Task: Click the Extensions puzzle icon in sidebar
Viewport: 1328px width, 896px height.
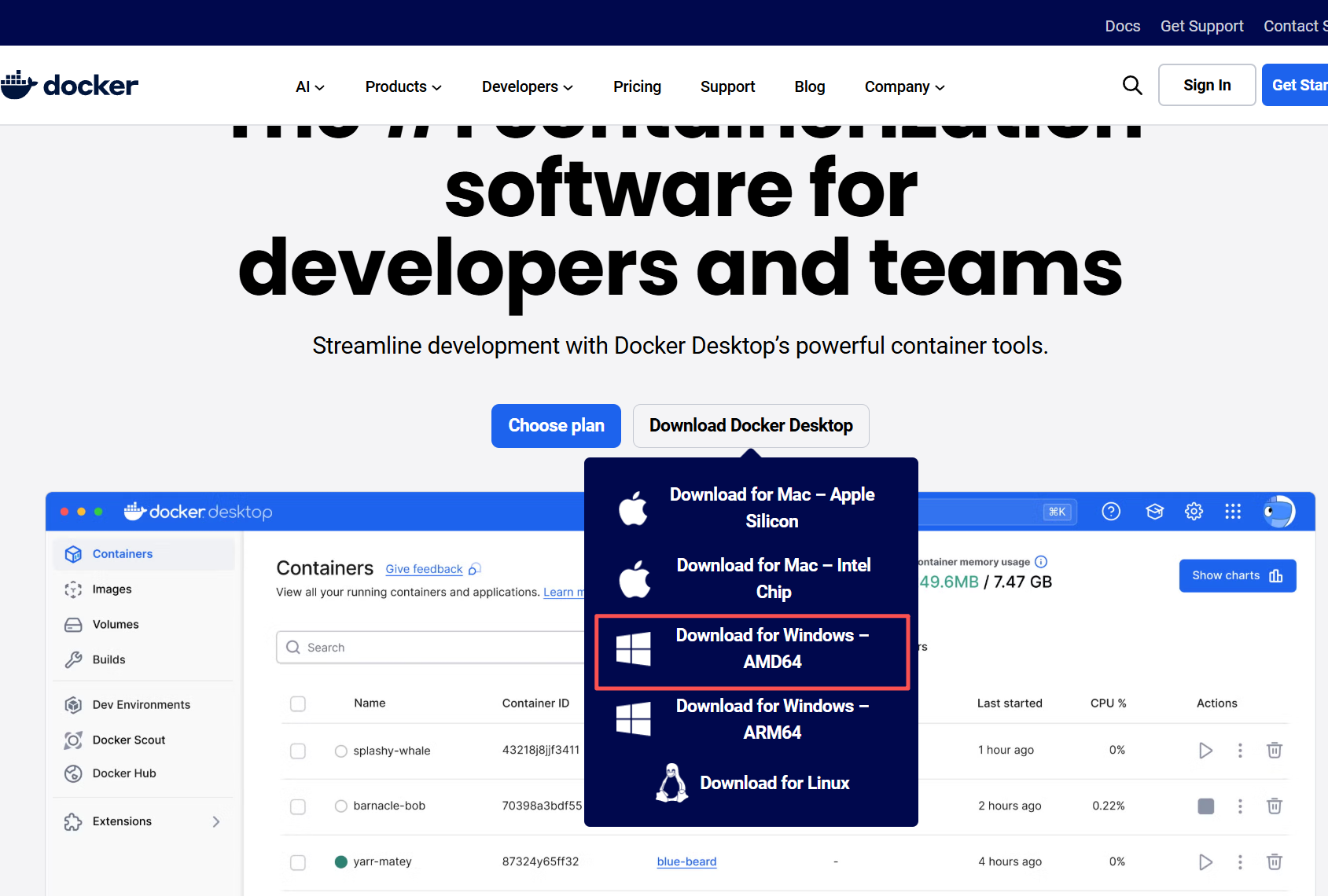Action: (73, 821)
